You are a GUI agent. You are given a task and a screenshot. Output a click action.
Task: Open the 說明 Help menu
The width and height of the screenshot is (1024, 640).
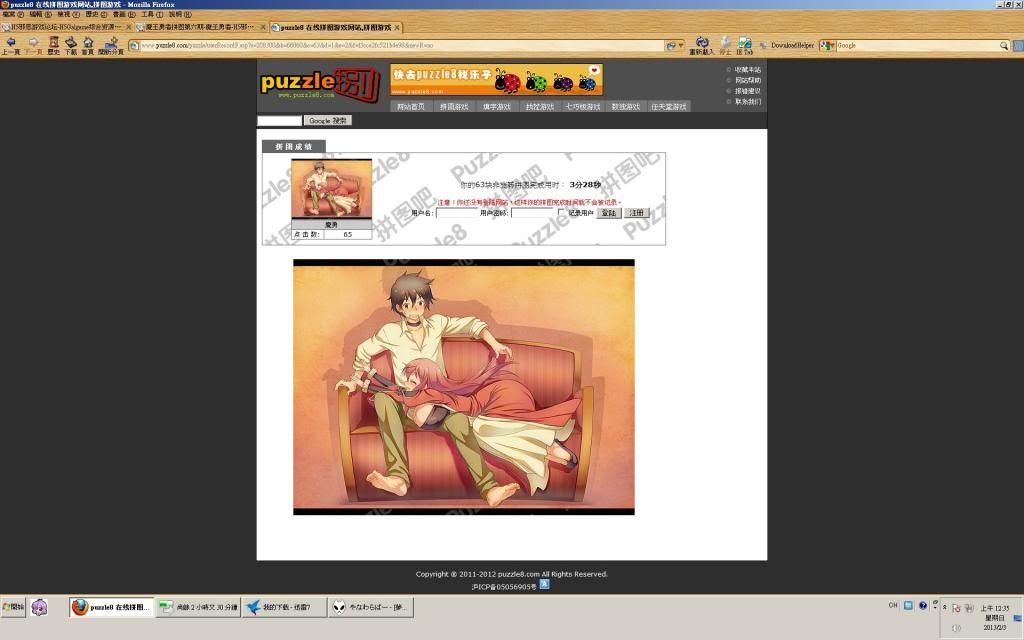[x=180, y=14]
